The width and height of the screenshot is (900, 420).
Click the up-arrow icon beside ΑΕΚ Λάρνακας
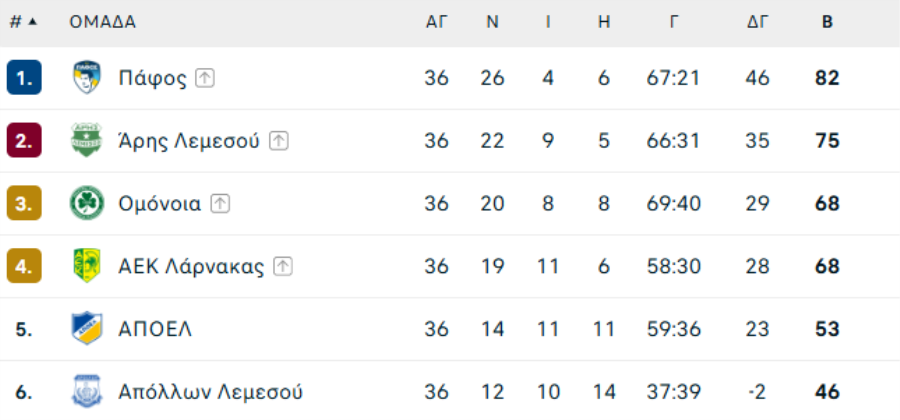click(x=283, y=266)
